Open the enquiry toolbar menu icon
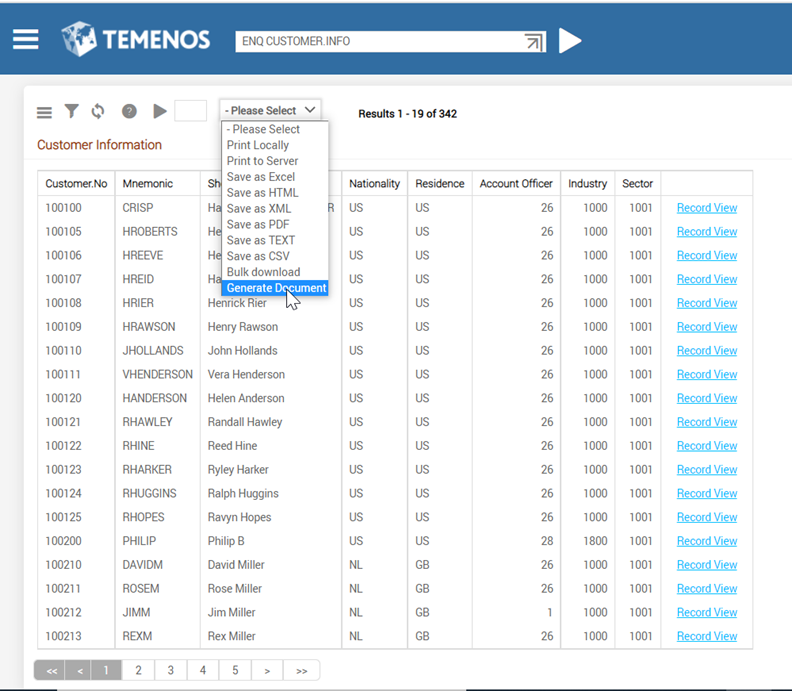This screenshot has height=691, width=792. (x=44, y=112)
